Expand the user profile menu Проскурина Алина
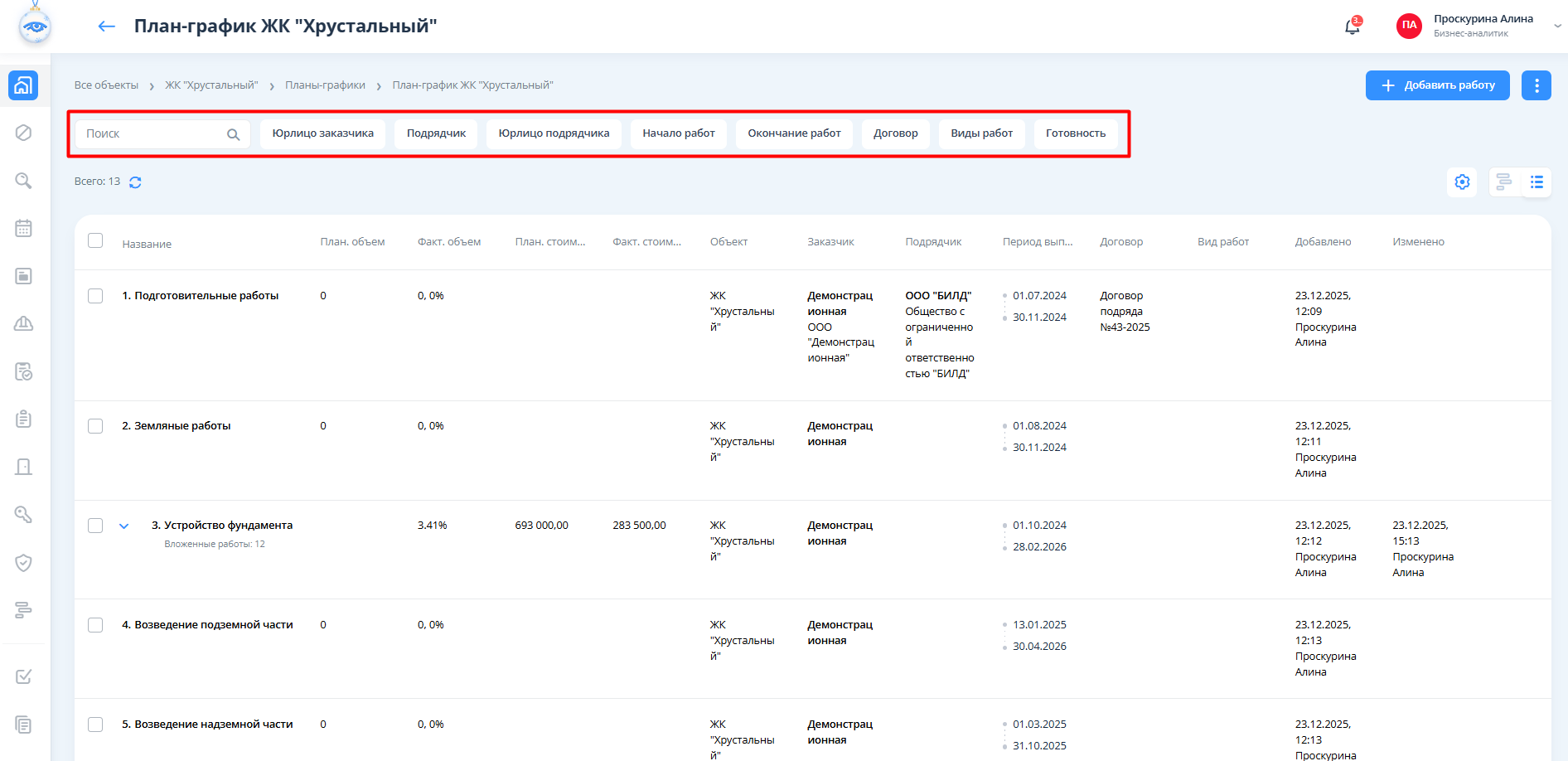This screenshot has width=1568, height=761. [1556, 26]
